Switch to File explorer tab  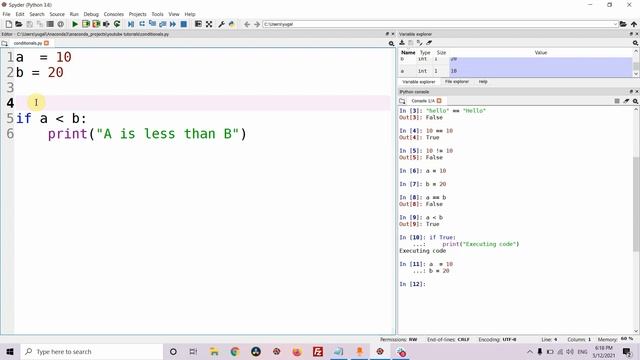[457, 82]
